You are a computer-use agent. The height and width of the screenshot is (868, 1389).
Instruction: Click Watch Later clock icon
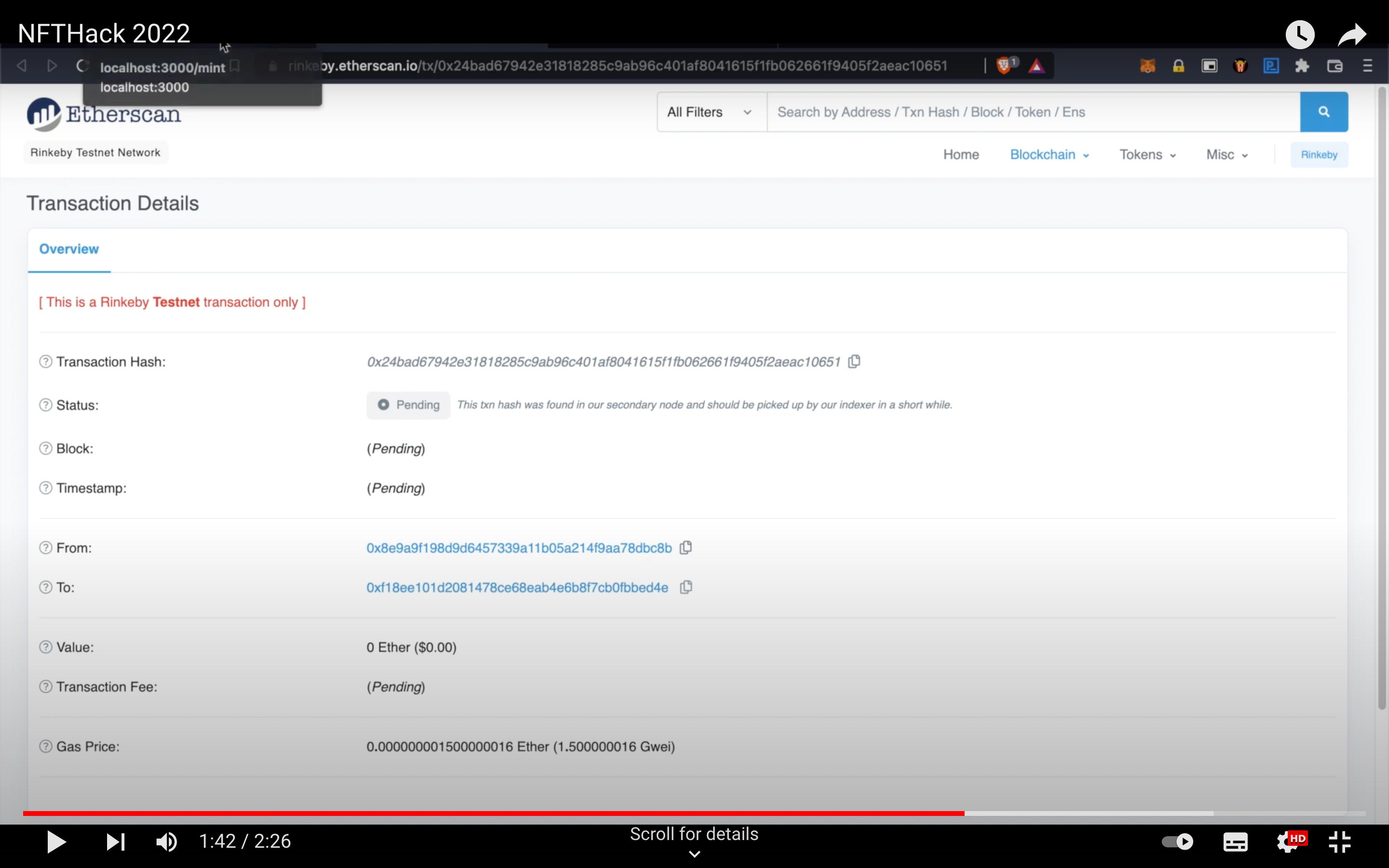click(x=1300, y=34)
